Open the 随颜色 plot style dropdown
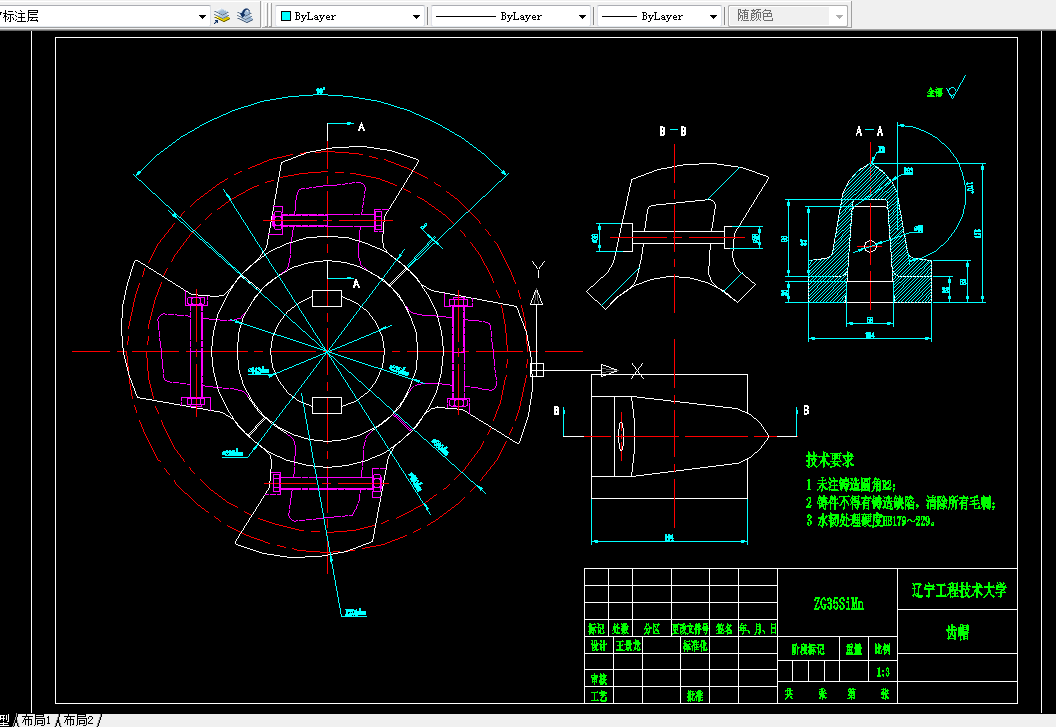Image resolution: width=1056 pixels, height=727 pixels. click(838, 17)
